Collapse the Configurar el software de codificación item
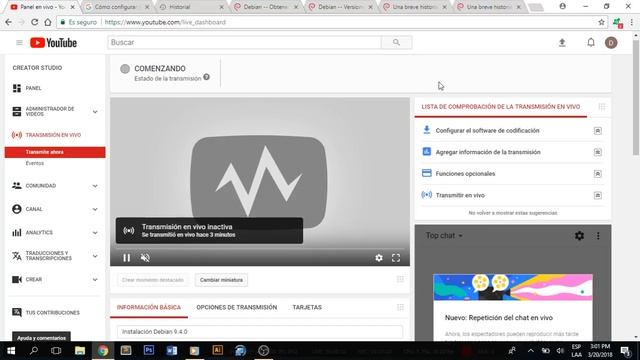This screenshot has width=640, height=360. [598, 131]
